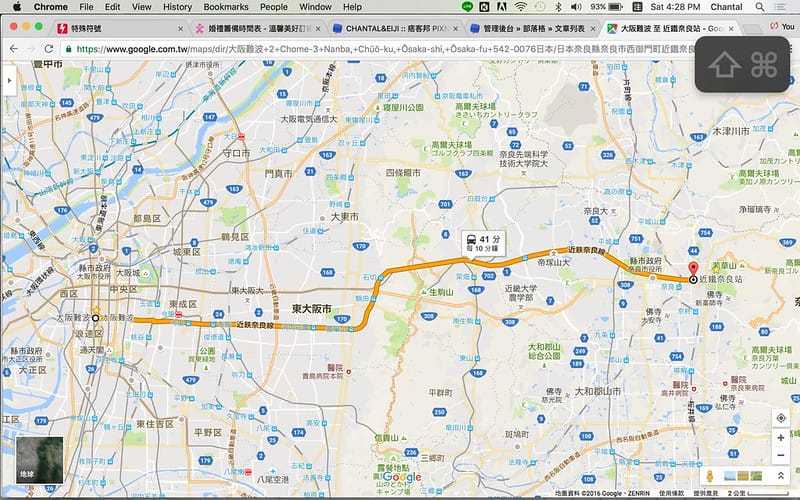Click the LINE icon in menu bar
Screen dimensions: 800x500
[467, 7]
